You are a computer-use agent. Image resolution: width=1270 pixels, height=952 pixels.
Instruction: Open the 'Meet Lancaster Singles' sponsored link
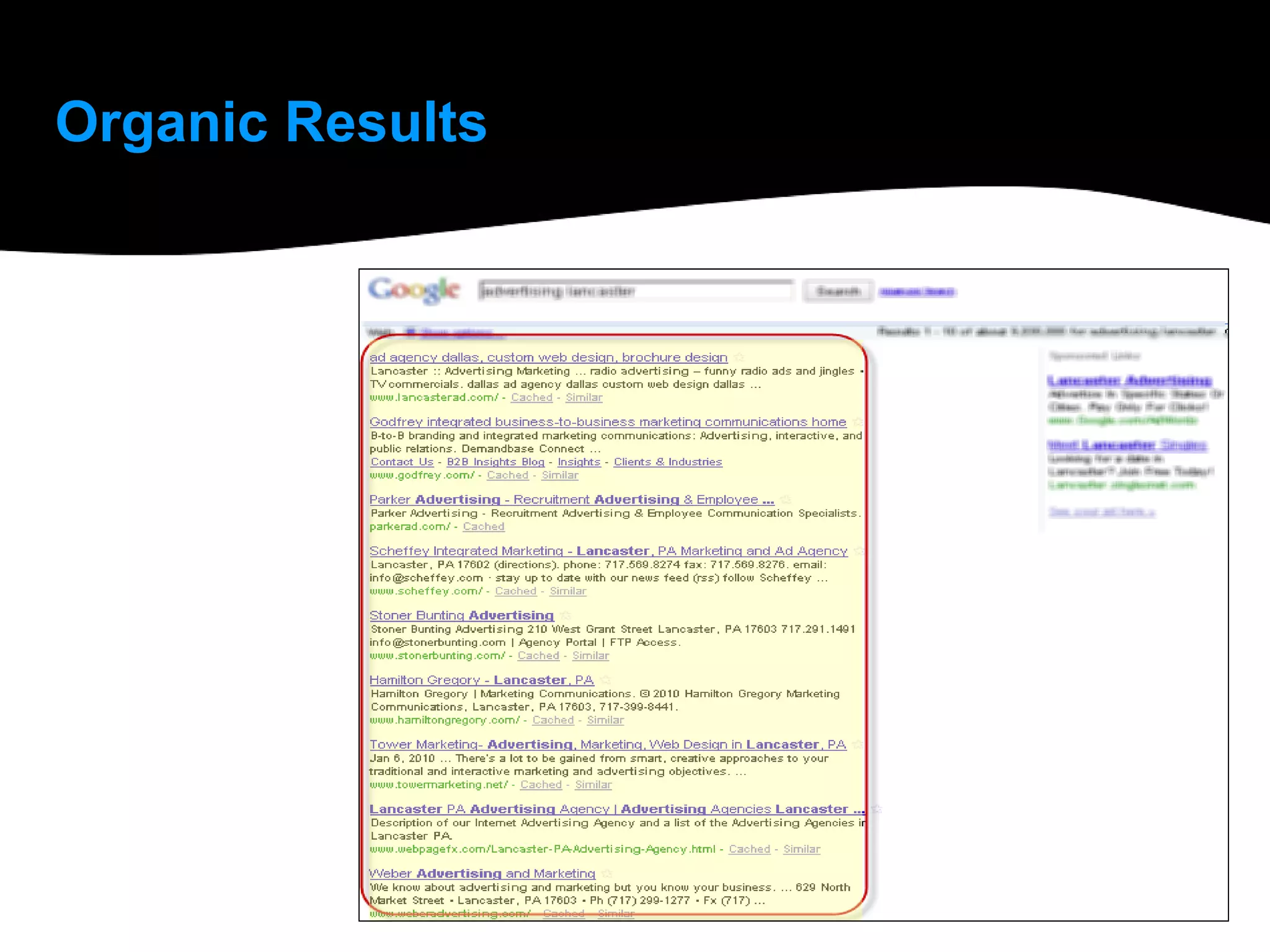[x=1127, y=445]
